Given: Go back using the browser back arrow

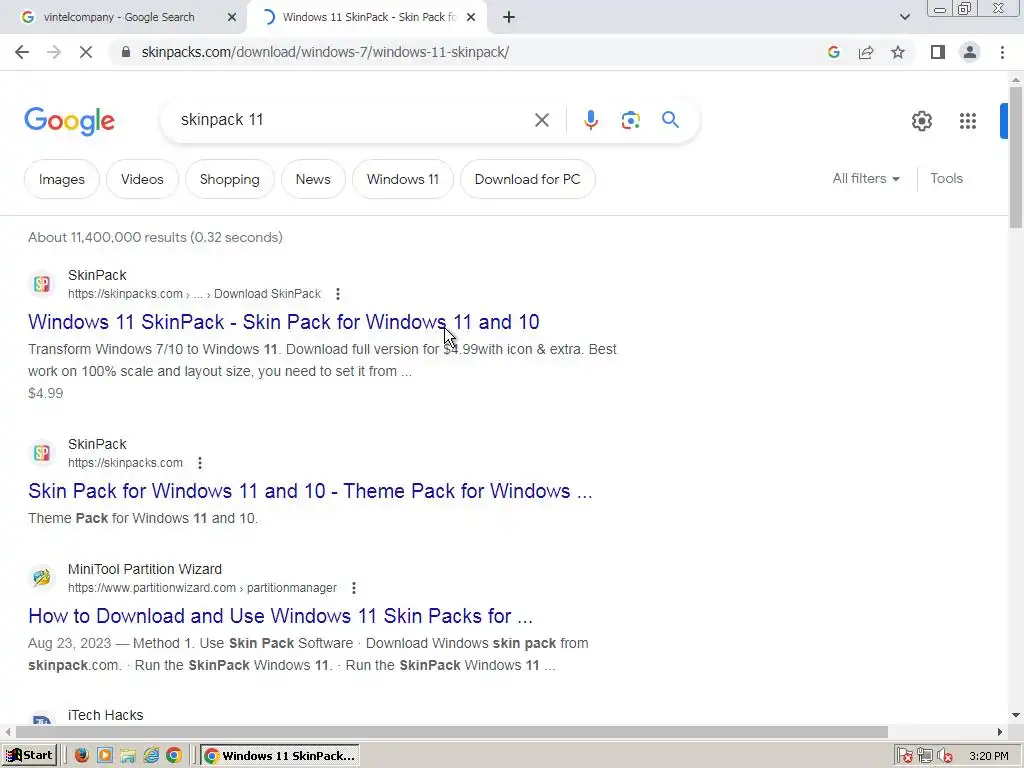Looking at the screenshot, I should pyautogui.click(x=22, y=52).
